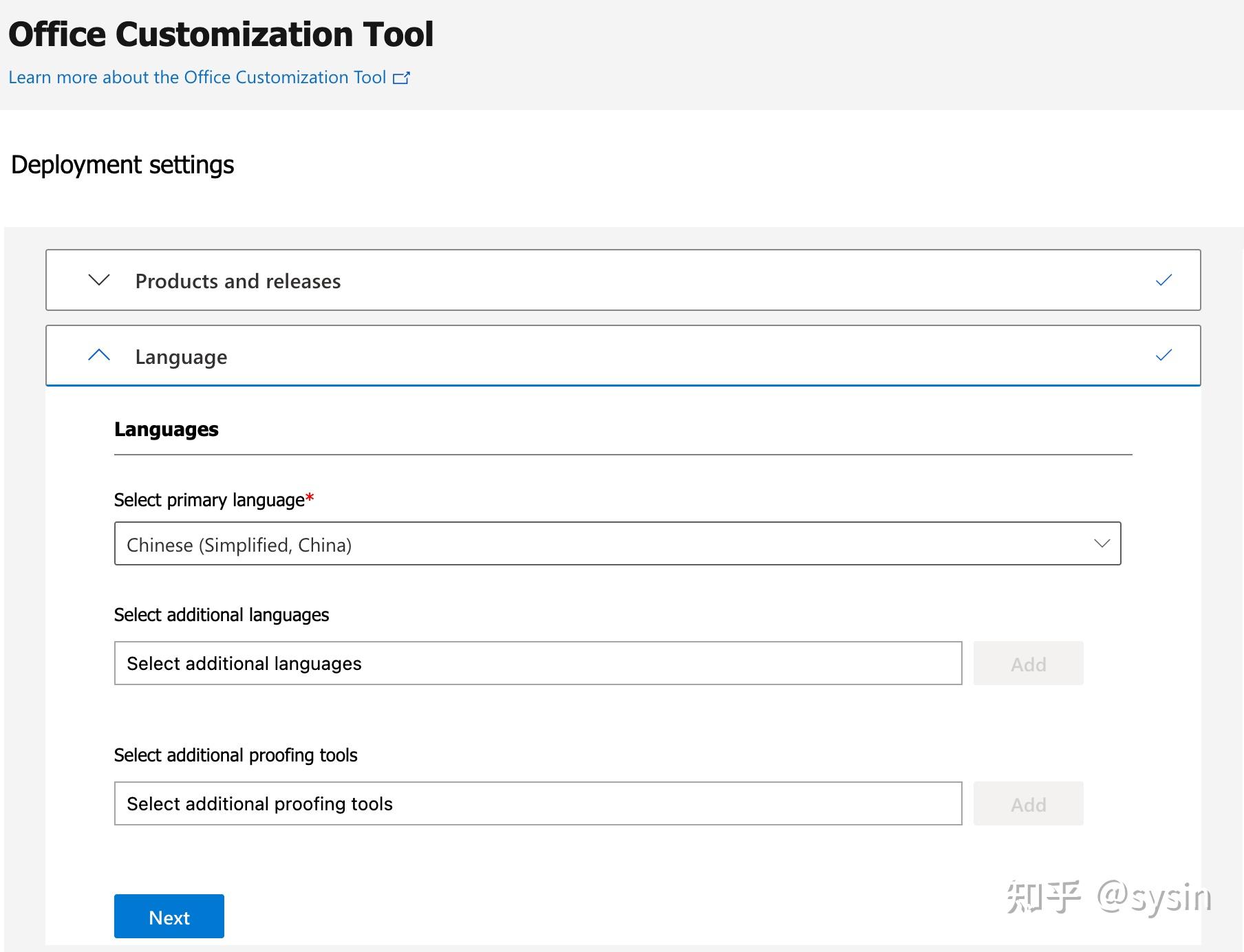Viewport: 1244px width, 952px height.
Task: Click the Language section completed checkmark
Action: pos(1163,355)
